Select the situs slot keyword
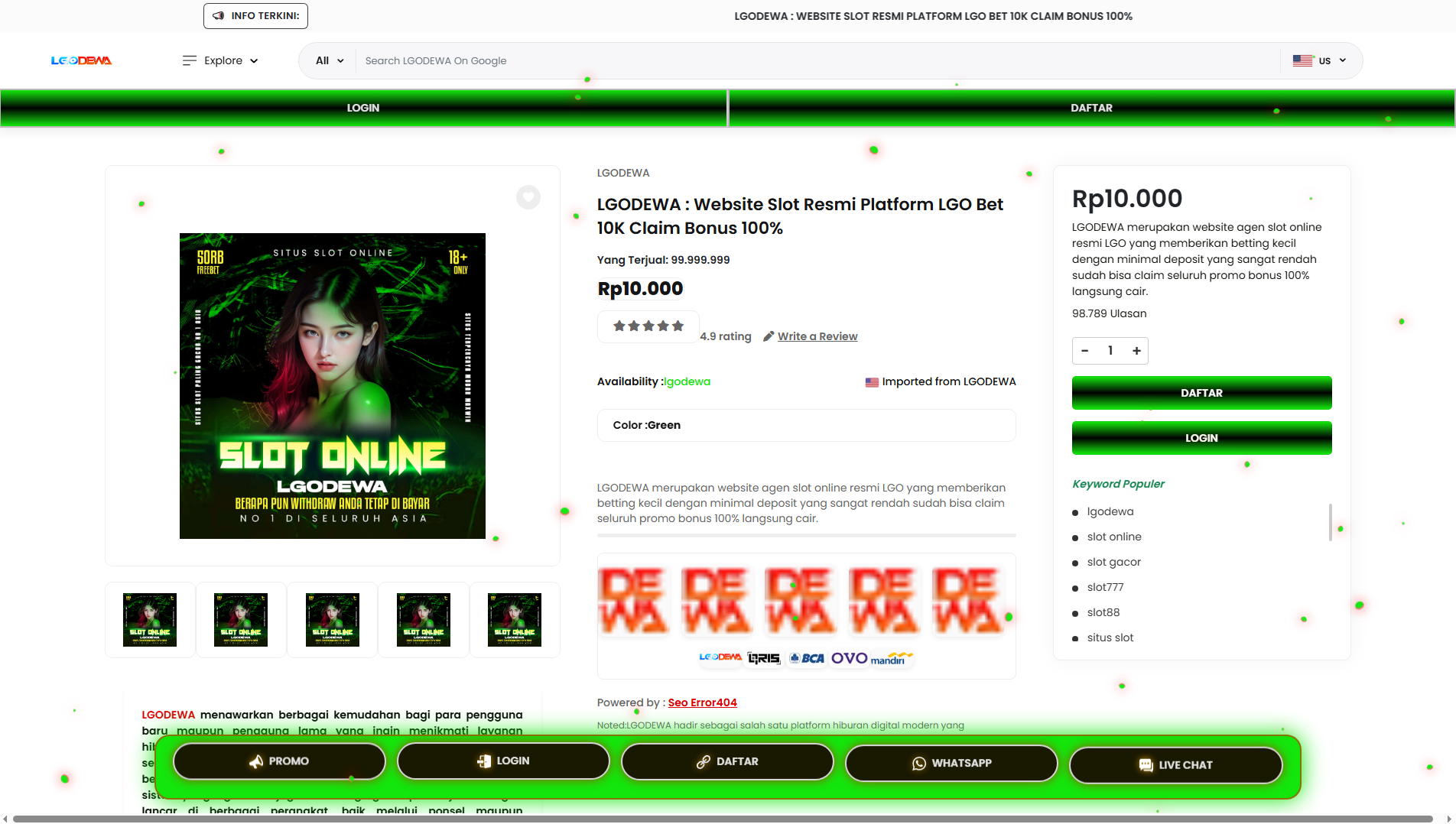 tap(1110, 637)
